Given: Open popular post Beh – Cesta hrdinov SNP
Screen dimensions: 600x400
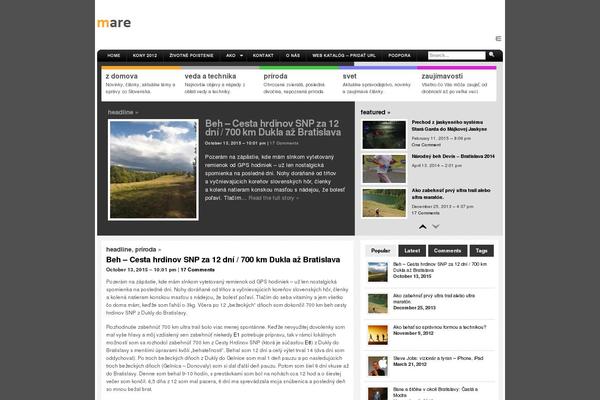Looking at the screenshot, I should coord(440,267).
